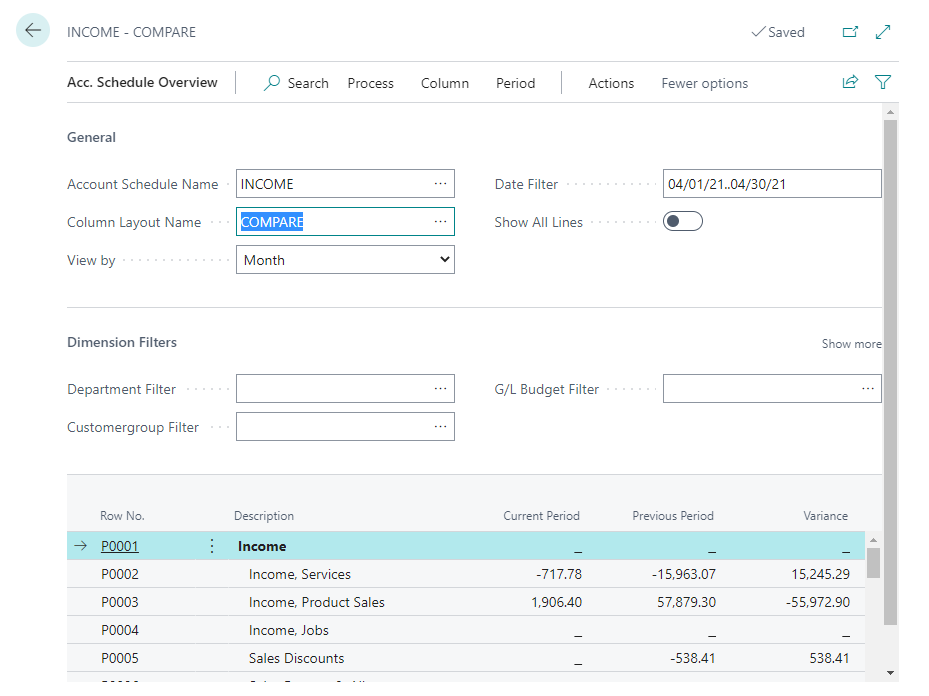Click the Search magnifier icon

click(272, 83)
